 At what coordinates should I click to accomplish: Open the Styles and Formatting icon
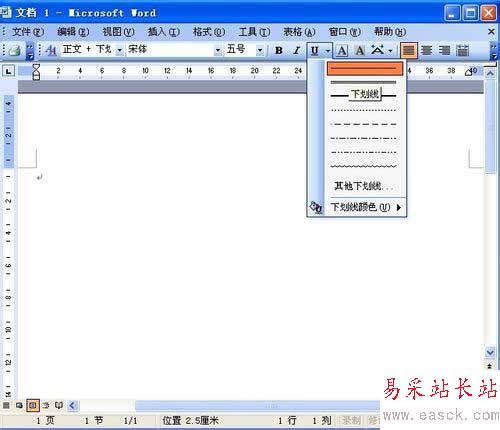coord(51,50)
